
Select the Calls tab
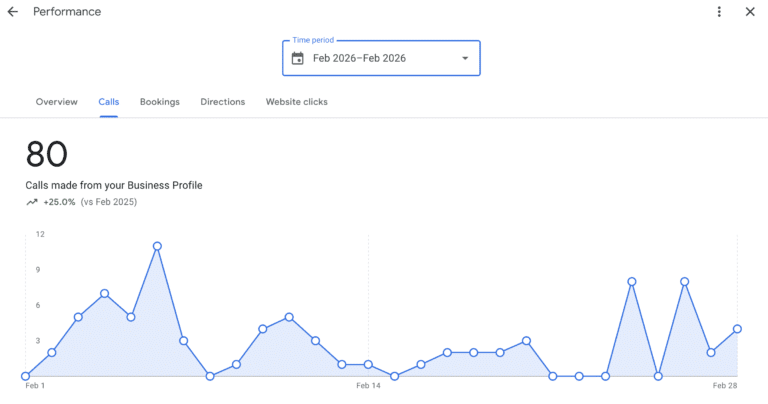tap(108, 102)
